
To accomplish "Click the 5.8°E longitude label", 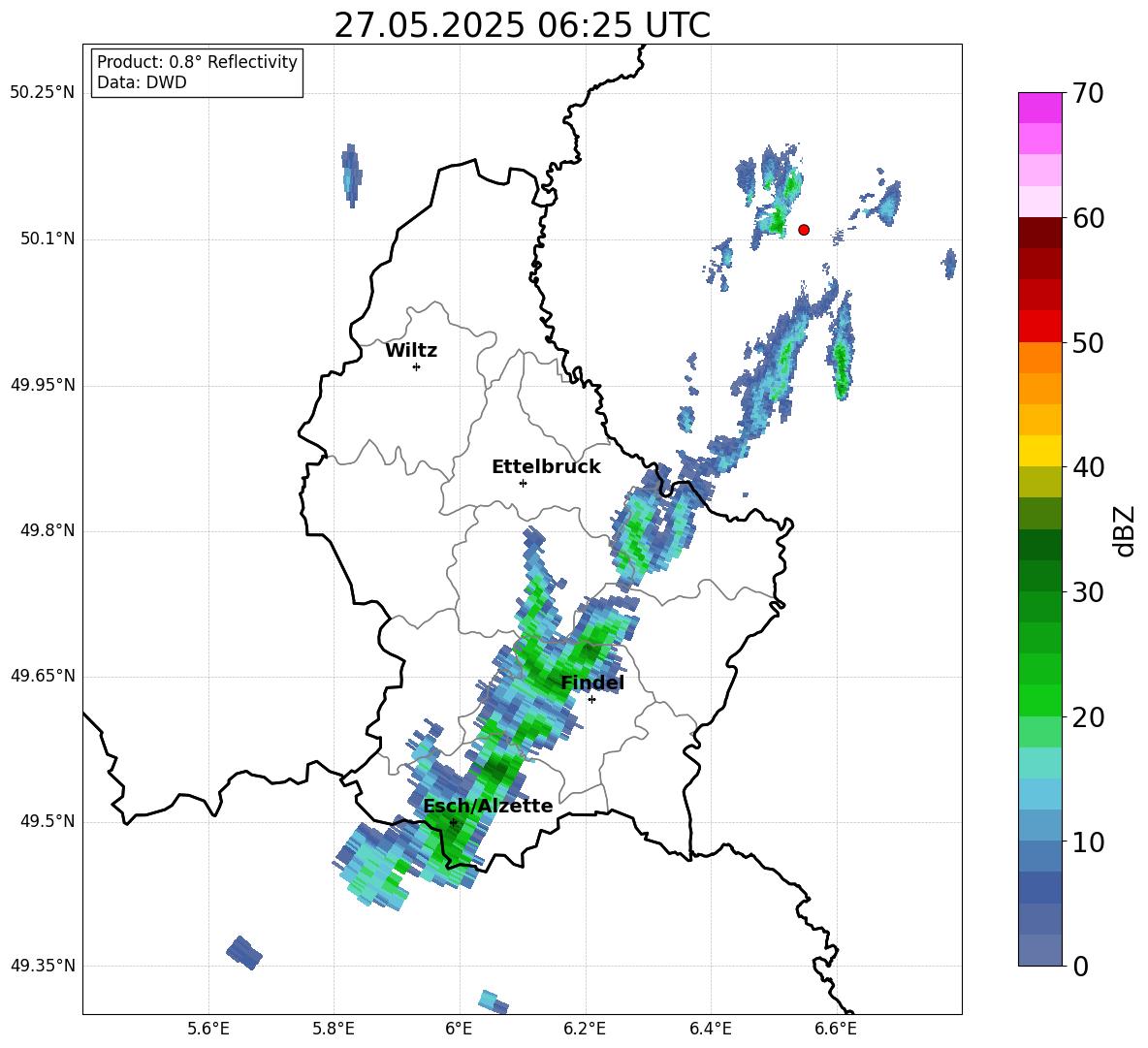I will 334,1030.
